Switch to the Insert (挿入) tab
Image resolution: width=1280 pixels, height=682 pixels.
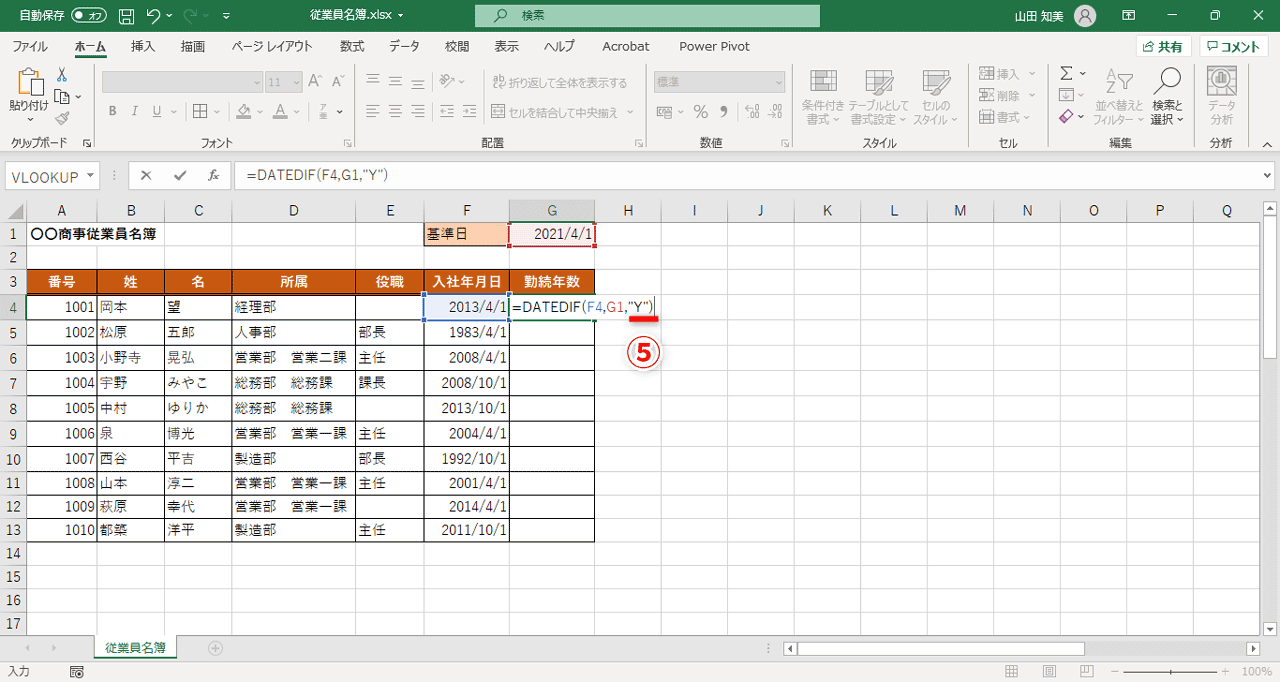[x=143, y=46]
